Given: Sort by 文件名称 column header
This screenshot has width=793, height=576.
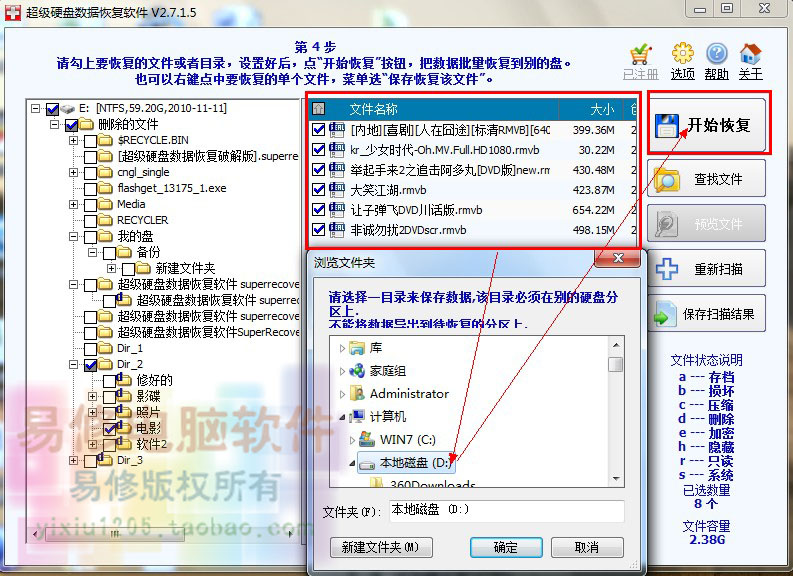Looking at the screenshot, I should click(373, 109).
